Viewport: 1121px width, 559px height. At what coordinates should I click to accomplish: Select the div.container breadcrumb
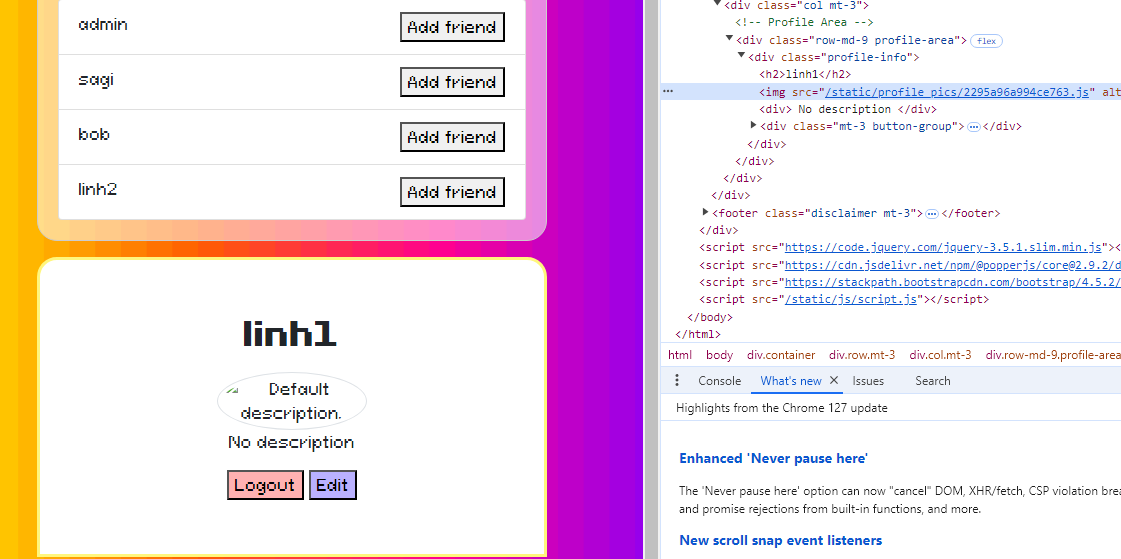click(781, 355)
